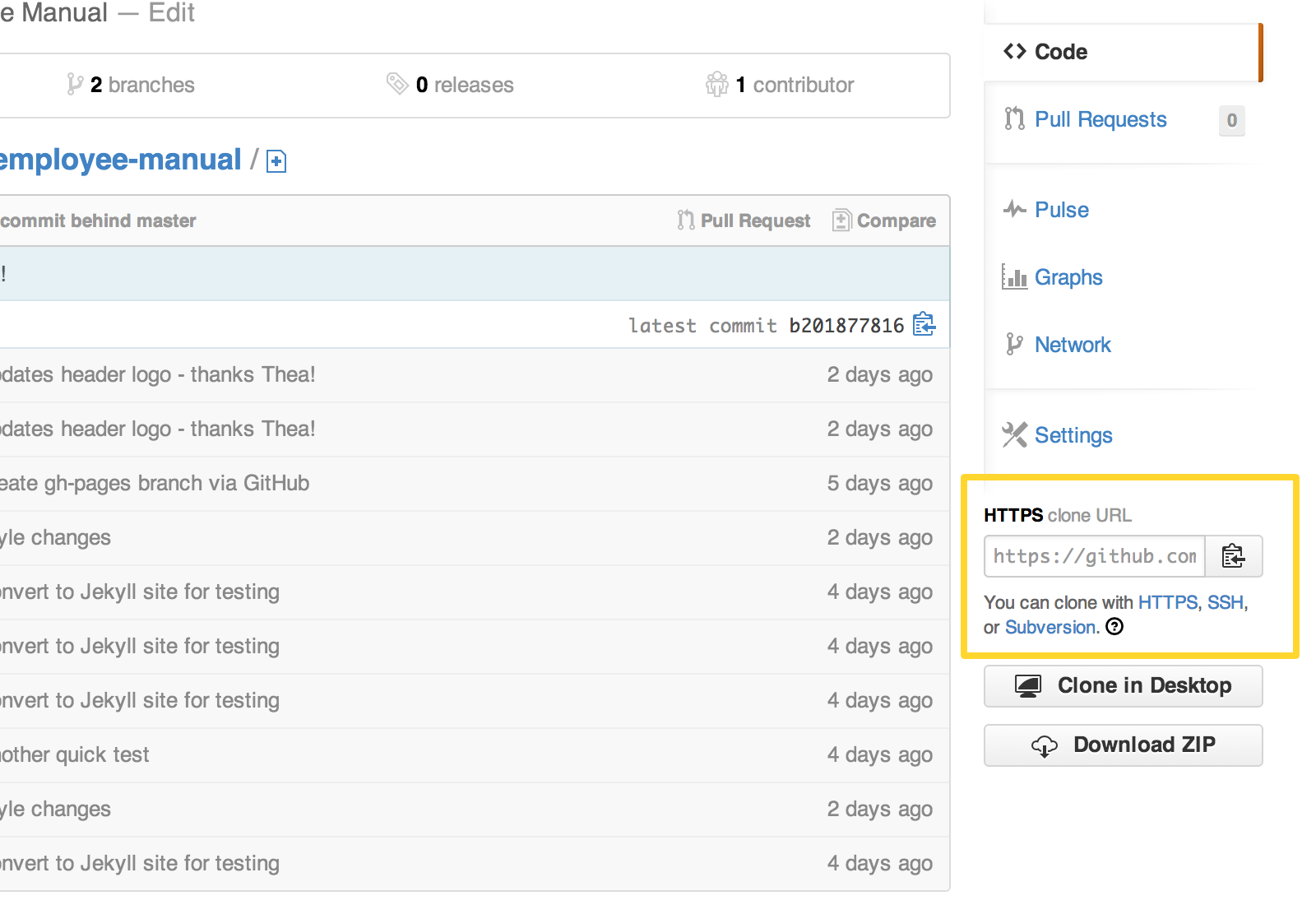Copy the HTTPS clone URL to clipboard
The height and width of the screenshot is (905, 1316).
click(x=1233, y=557)
